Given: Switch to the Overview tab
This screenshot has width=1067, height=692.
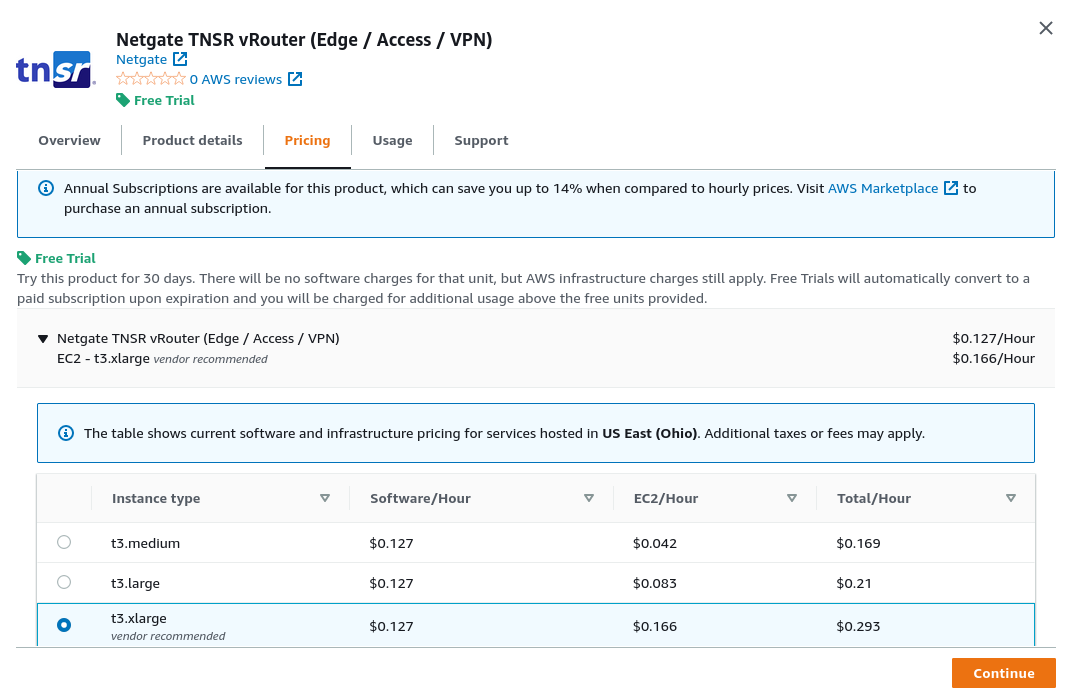Looking at the screenshot, I should click(x=69, y=140).
